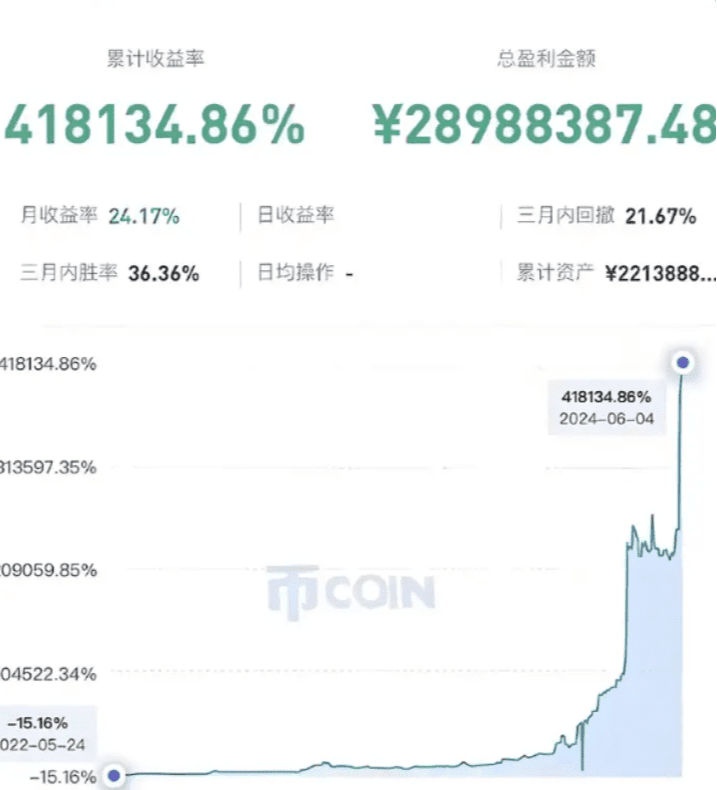Click the ¥28988387.48 total profit figure
Screen dimensions: 717x790
(544, 125)
